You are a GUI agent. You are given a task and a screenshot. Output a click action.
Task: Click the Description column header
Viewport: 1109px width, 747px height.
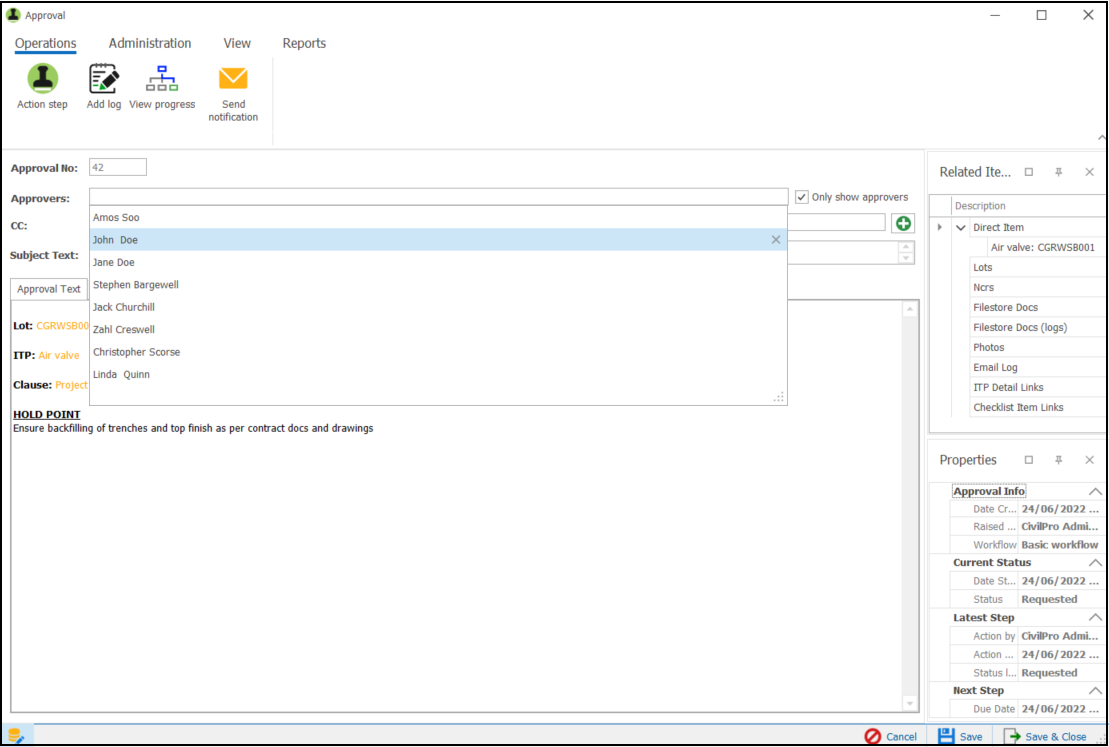(x=980, y=206)
